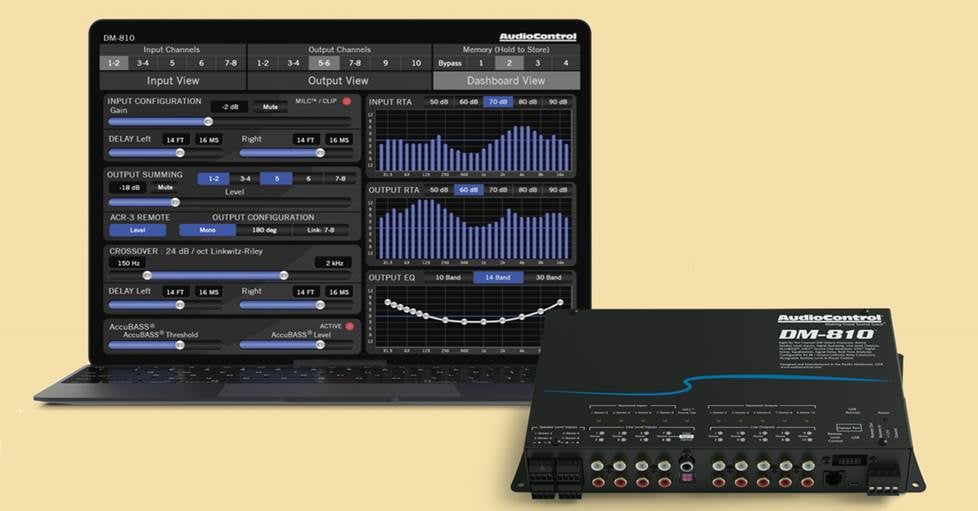Image resolution: width=978 pixels, height=511 pixels.
Task: Click the AccuBASS Threshold slider handle
Action: [180, 345]
